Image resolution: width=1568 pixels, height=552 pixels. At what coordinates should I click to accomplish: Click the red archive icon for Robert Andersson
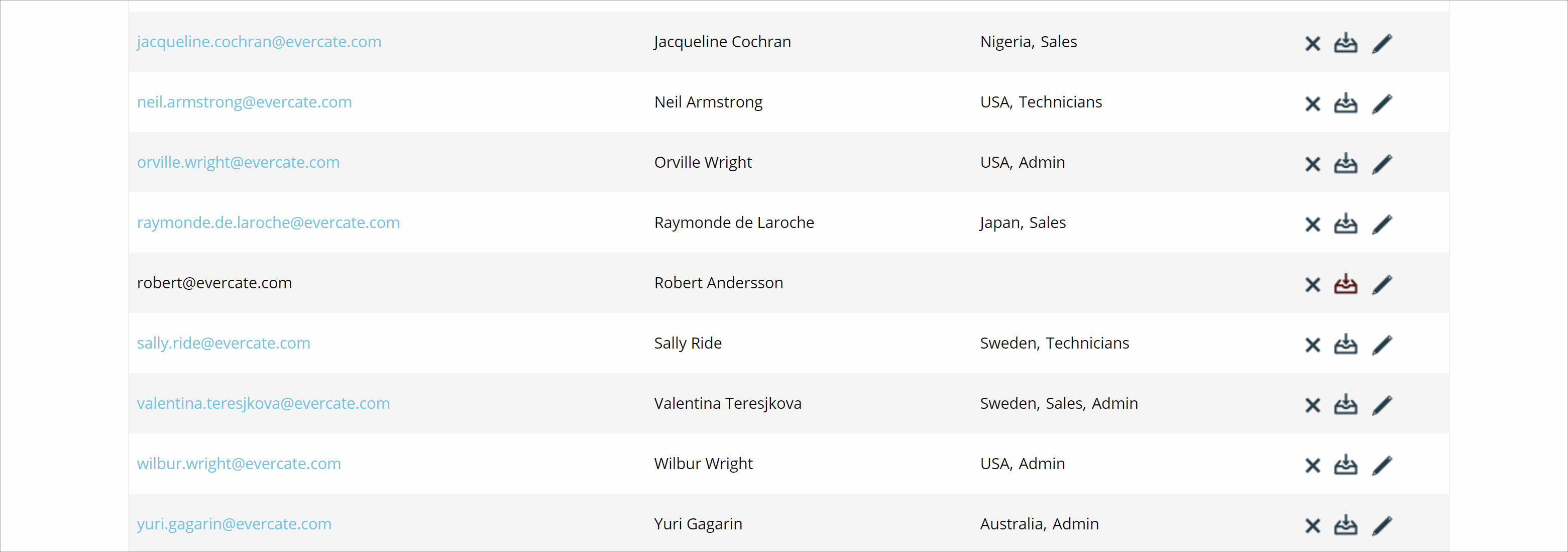(1345, 284)
